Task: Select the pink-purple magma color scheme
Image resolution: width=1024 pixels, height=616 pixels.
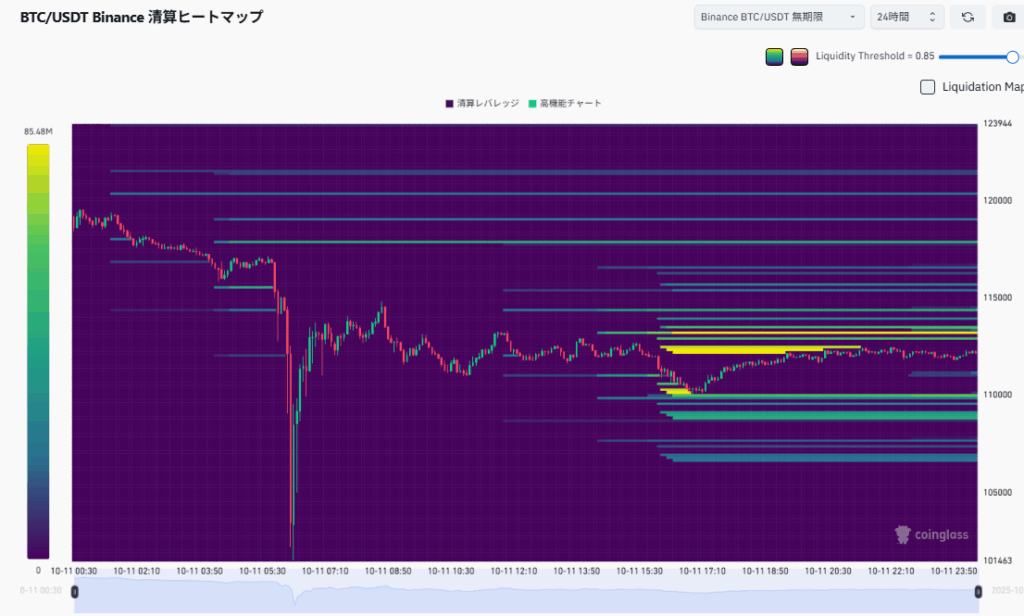Action: click(799, 57)
